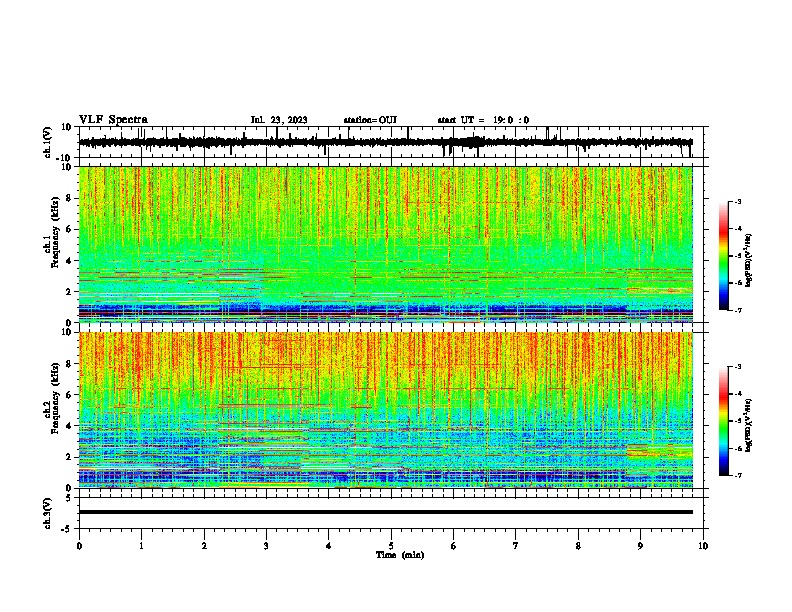Click the '8' kHz tick of ch.1 spectrogram

pos(69,198)
